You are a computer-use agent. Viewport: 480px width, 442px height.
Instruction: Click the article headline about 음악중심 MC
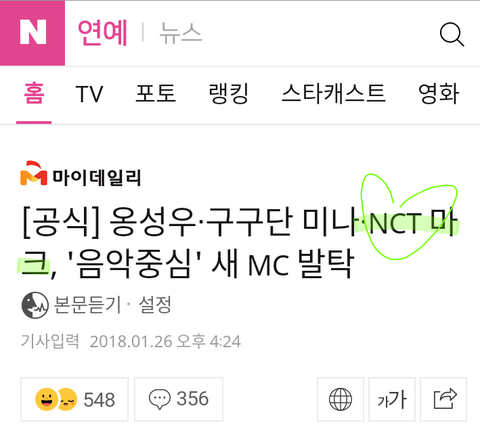pos(239,242)
